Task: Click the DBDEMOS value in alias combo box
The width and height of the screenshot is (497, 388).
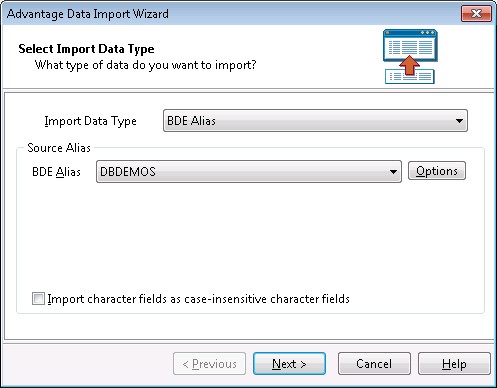Action: click(128, 172)
